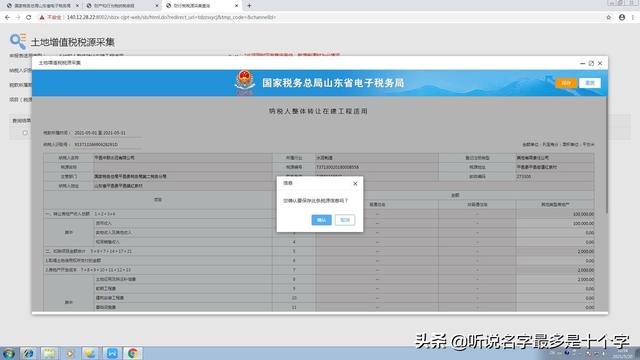This screenshot has width=640, height=360.
Task: Open the Chrome three-dot menu
Action: (633, 18)
